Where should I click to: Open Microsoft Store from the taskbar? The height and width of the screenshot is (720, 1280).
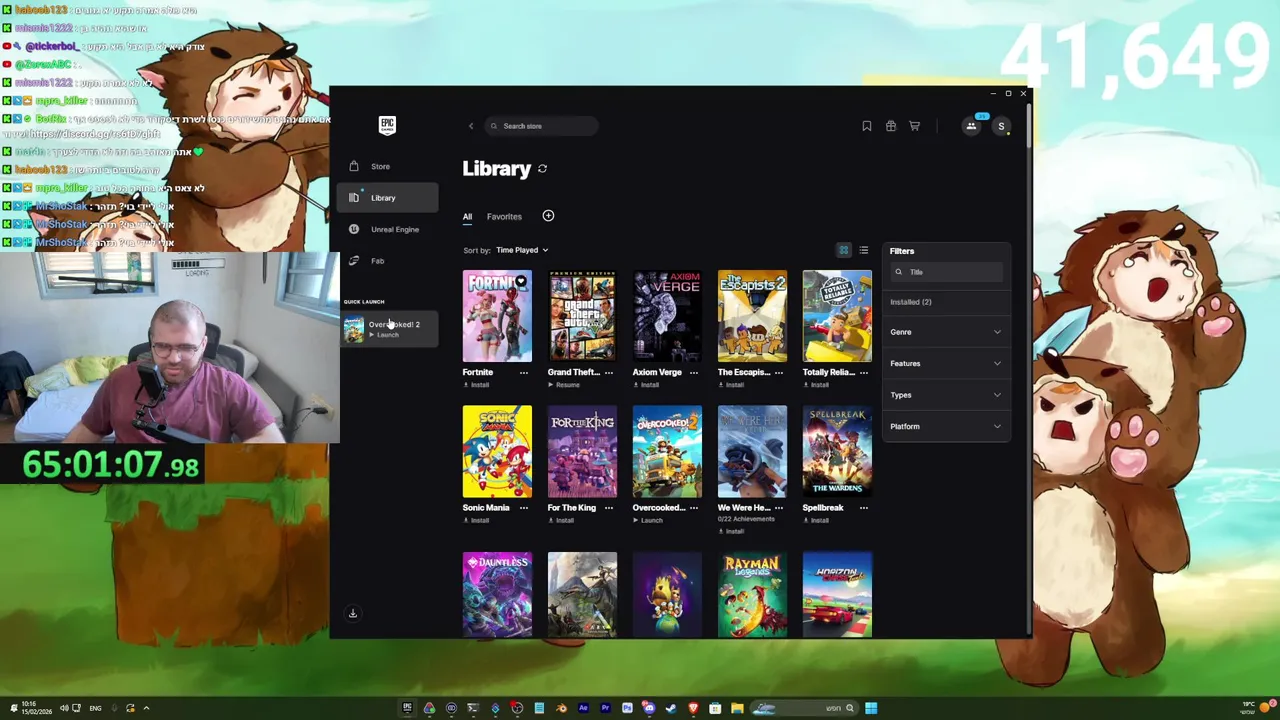click(715, 708)
